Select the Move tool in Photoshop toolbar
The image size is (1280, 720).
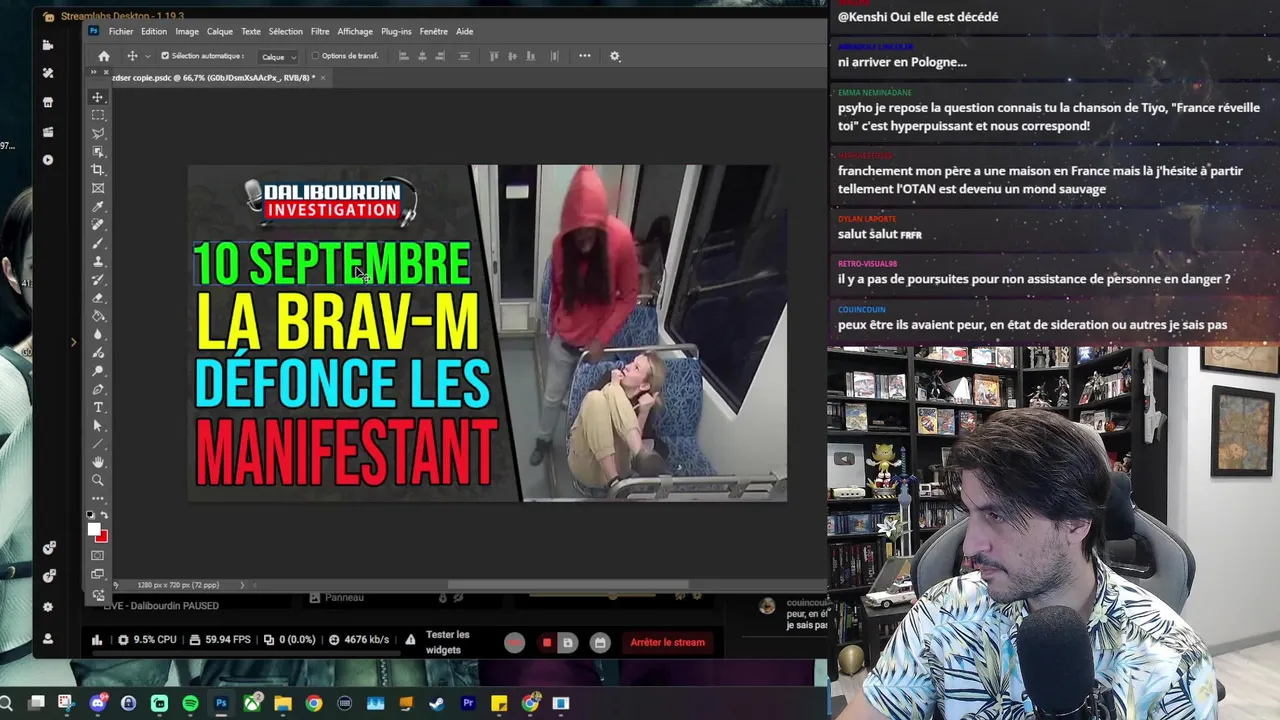98,97
